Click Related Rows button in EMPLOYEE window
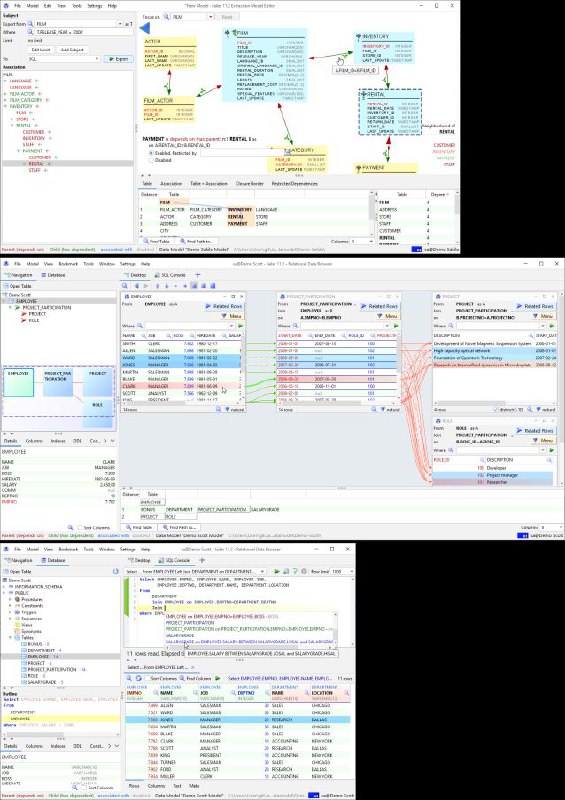 [224, 306]
